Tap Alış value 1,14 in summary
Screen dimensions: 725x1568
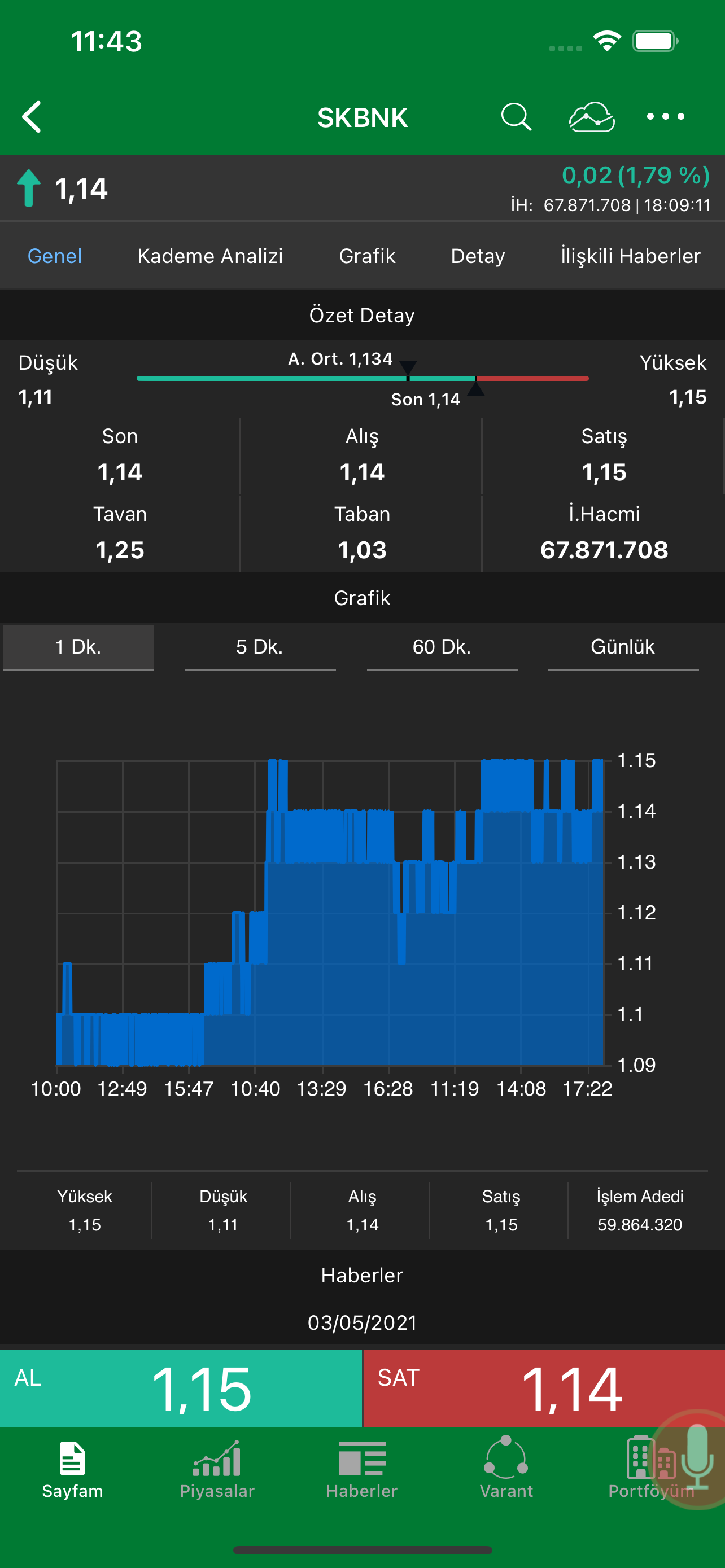362,472
